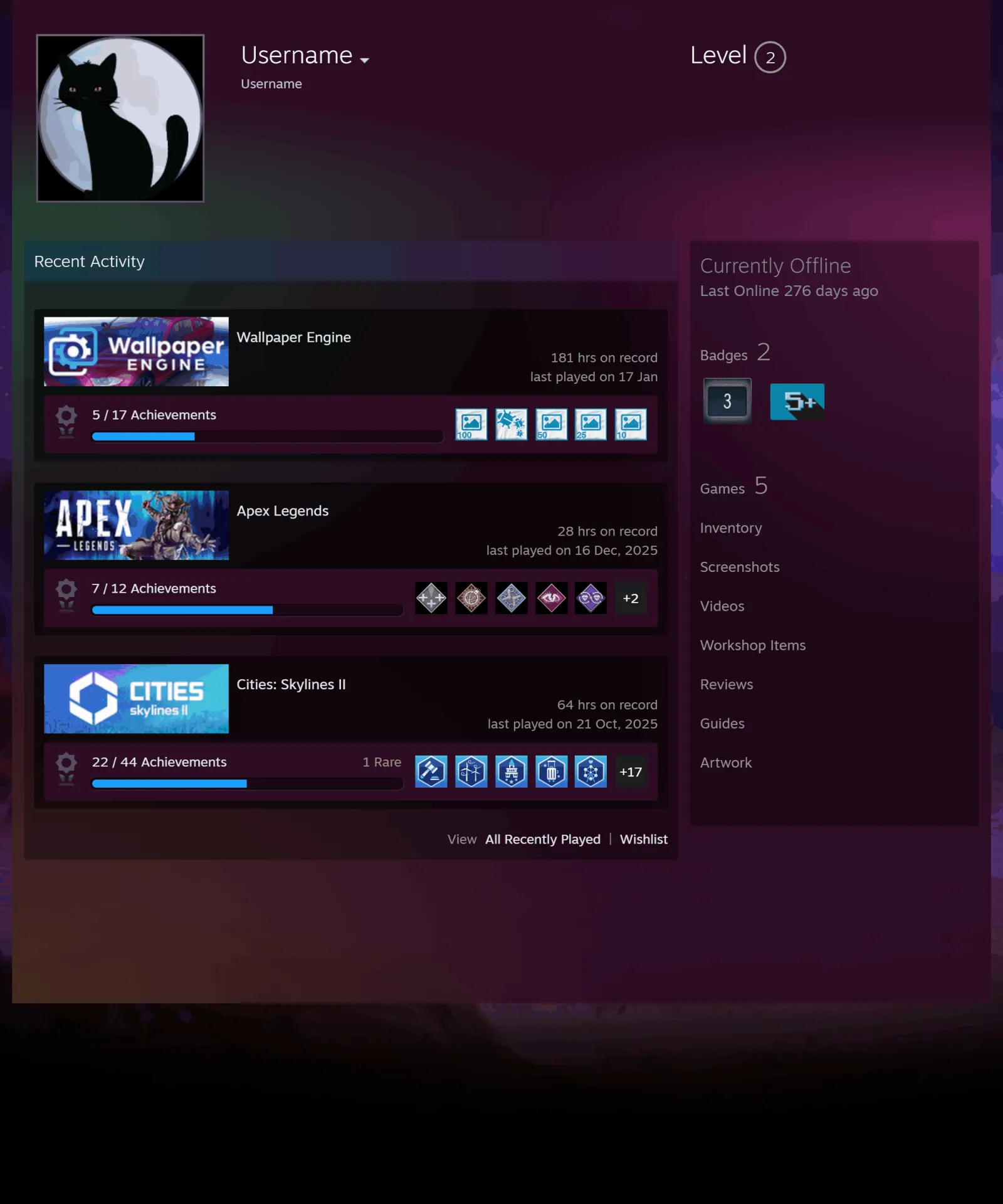Click the Apex Legends title link
Viewport: 1003px width, 1204px height.
coord(282,511)
